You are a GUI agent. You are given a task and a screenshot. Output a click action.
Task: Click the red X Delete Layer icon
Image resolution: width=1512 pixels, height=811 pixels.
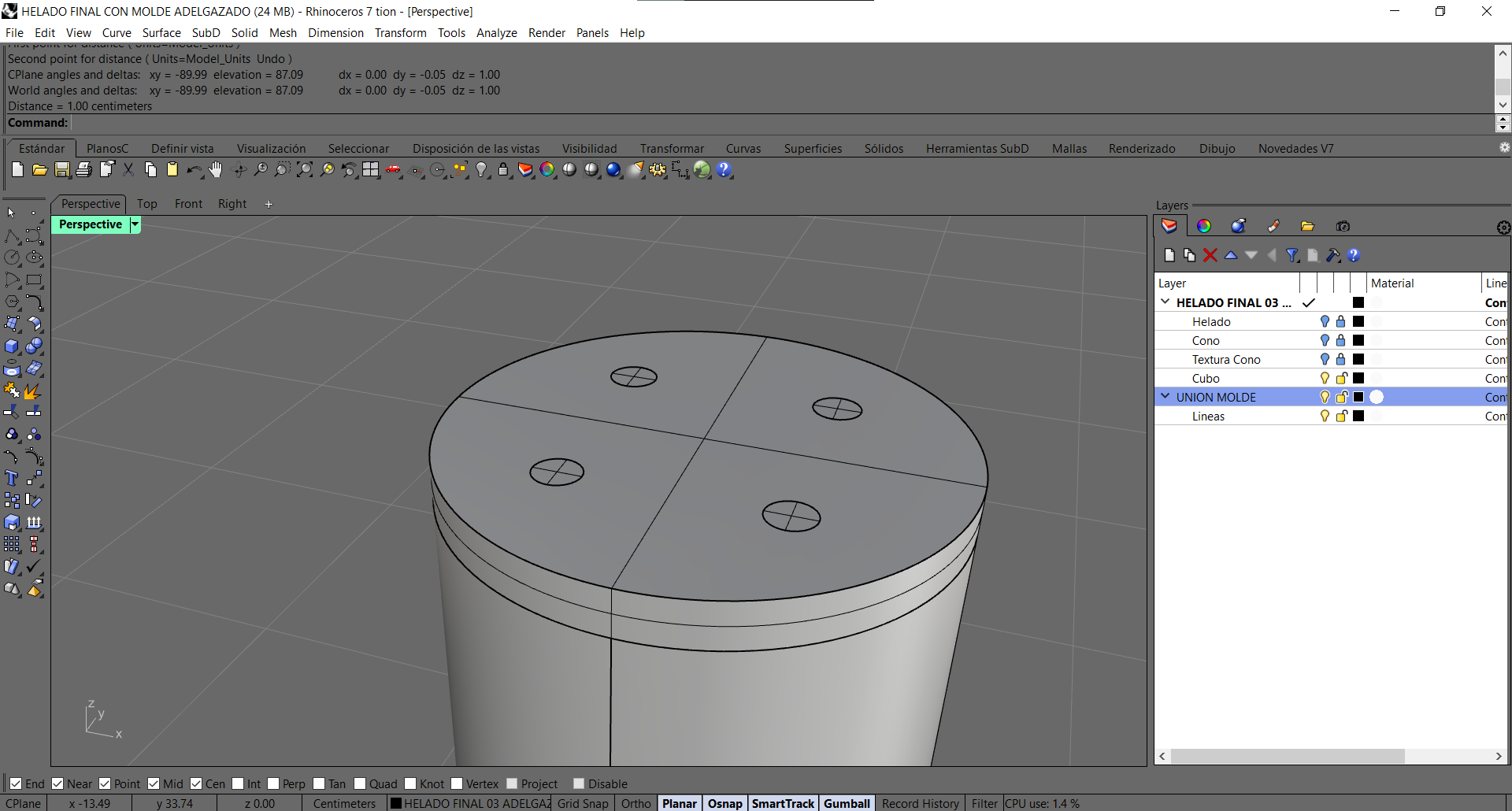click(1210, 255)
